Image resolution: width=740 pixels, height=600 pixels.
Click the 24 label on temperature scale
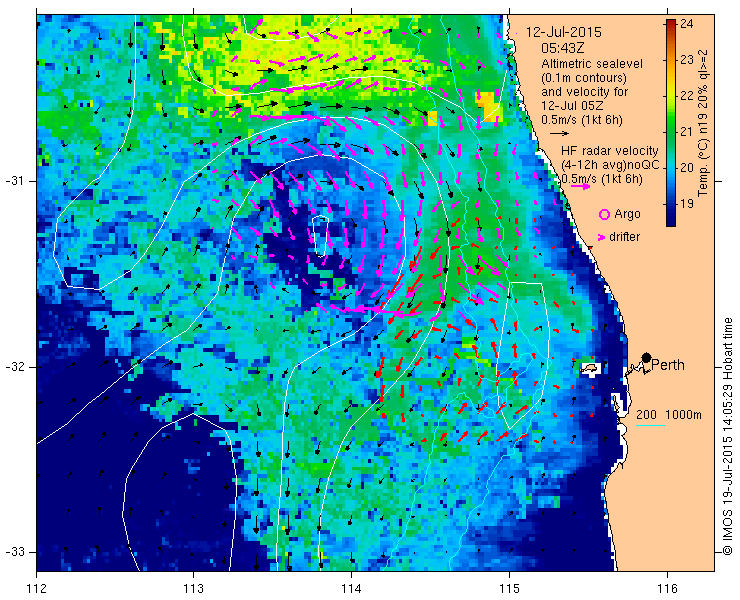point(687,24)
